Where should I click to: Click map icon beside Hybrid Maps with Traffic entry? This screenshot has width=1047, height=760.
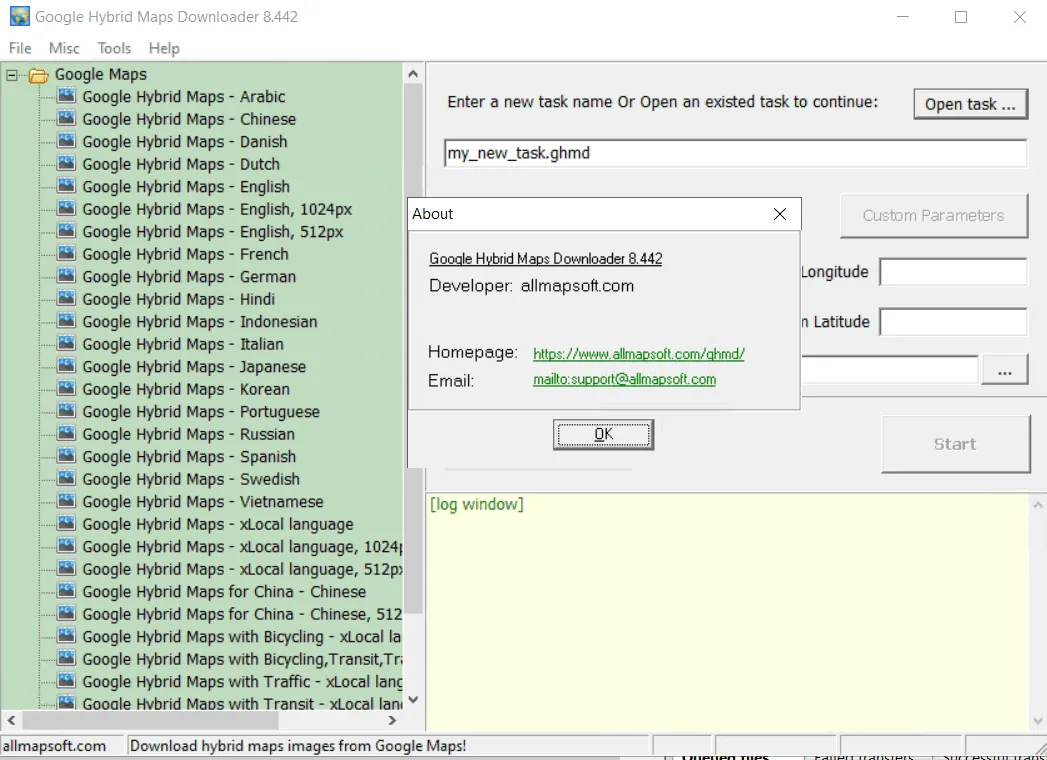66,681
